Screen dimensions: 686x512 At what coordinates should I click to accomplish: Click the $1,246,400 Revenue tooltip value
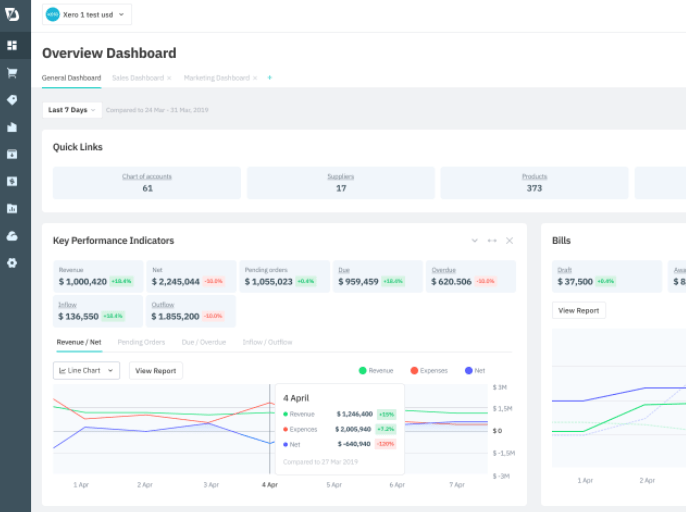pyautogui.click(x=354, y=414)
